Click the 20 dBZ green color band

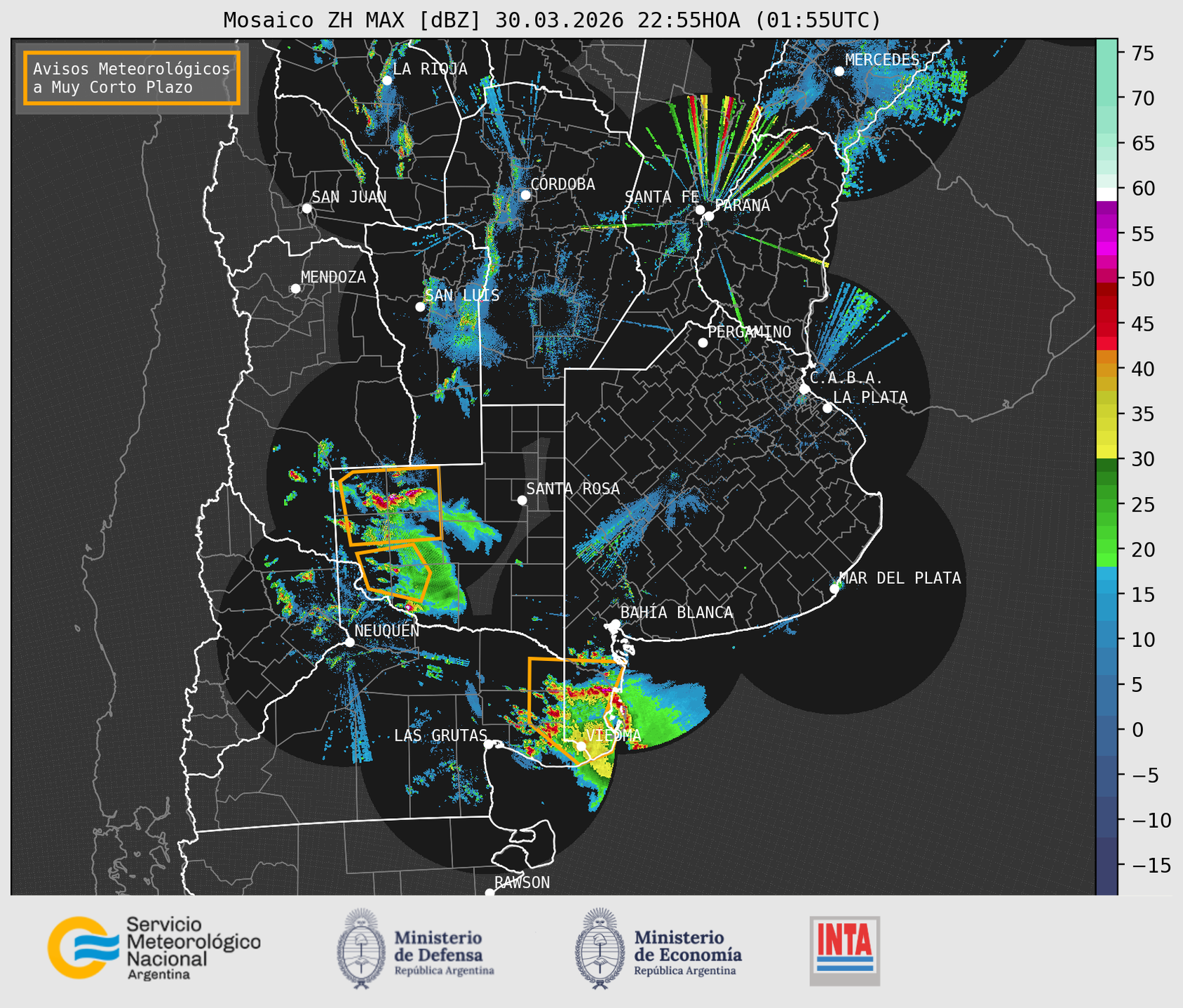click(1107, 550)
